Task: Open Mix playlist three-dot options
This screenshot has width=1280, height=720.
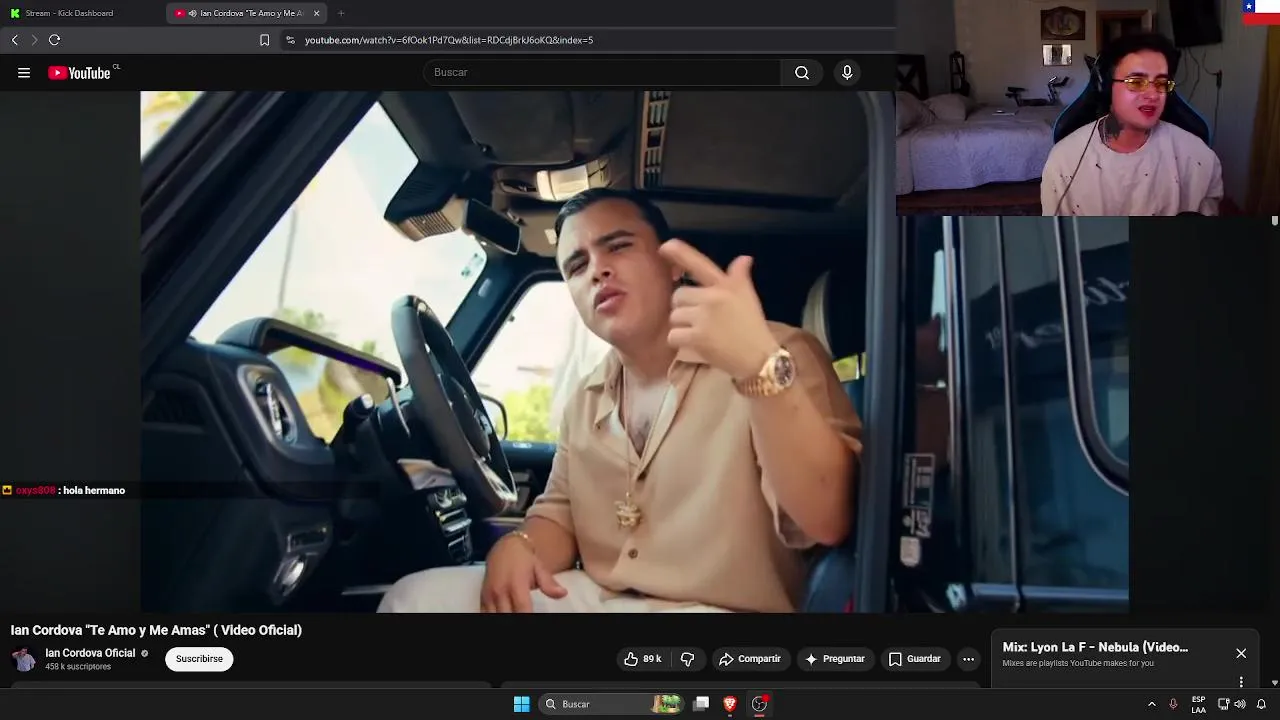Action: click(1241, 682)
